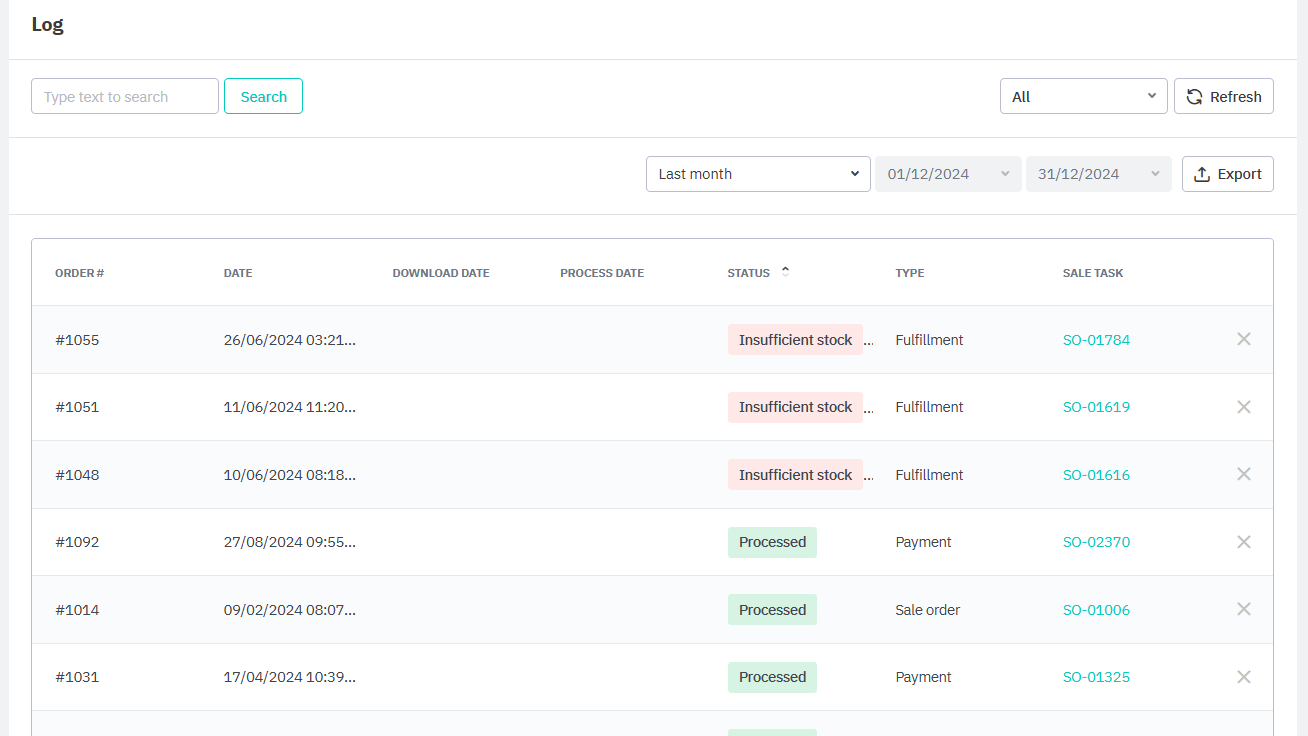1308x736 pixels.
Task: Click the date 27/08/2024 09:55
Action: tap(290, 542)
